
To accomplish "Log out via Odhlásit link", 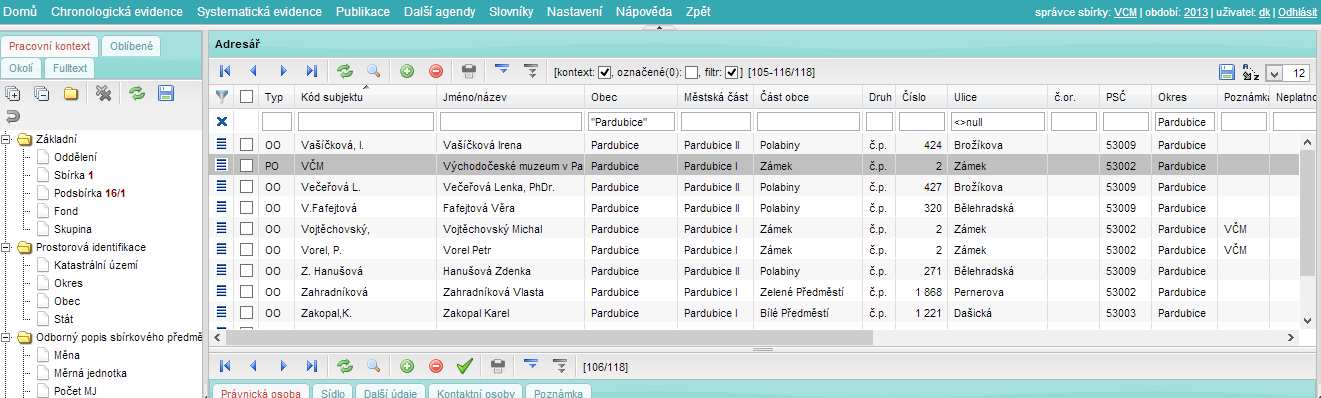I will point(1298,12).
